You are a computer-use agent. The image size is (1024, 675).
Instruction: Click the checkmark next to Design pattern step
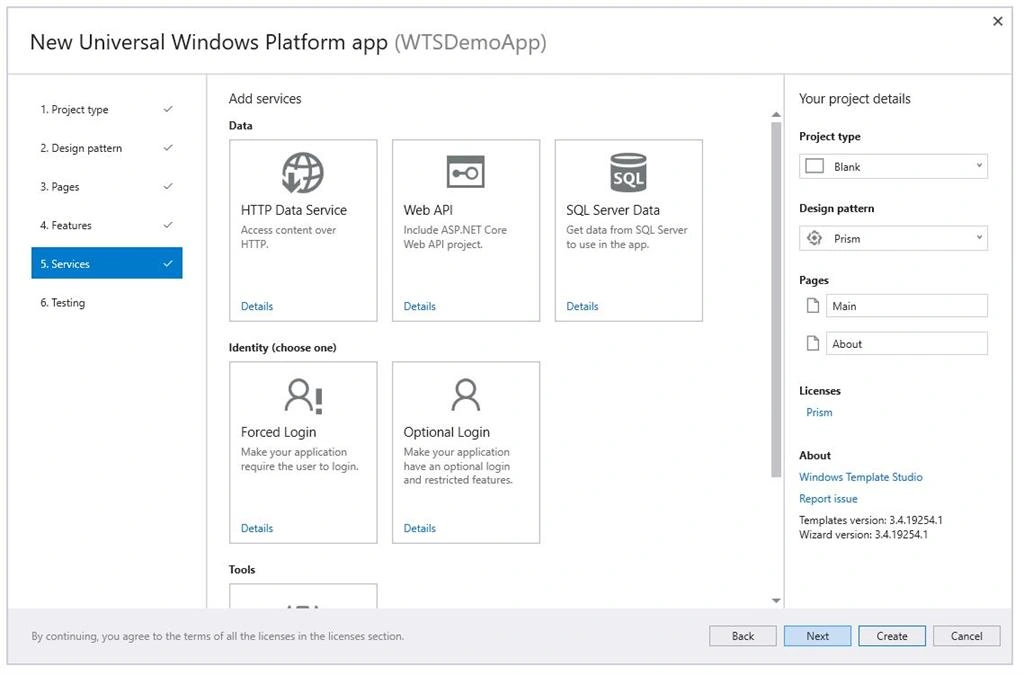[x=168, y=148]
